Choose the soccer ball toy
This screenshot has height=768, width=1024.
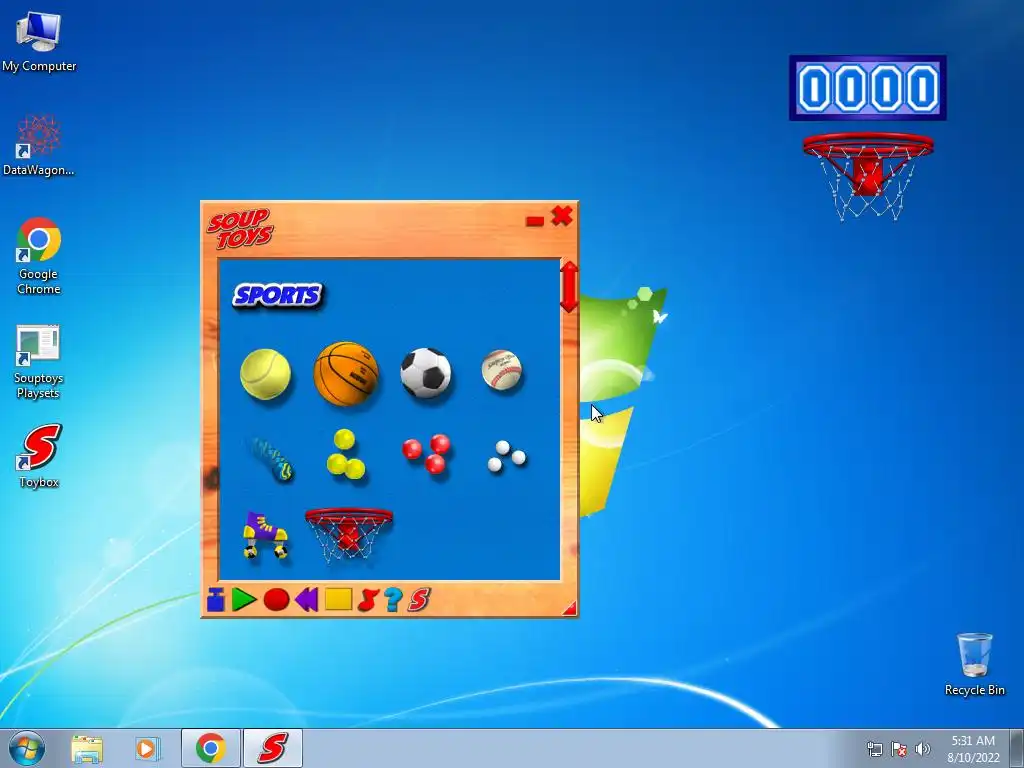click(426, 373)
